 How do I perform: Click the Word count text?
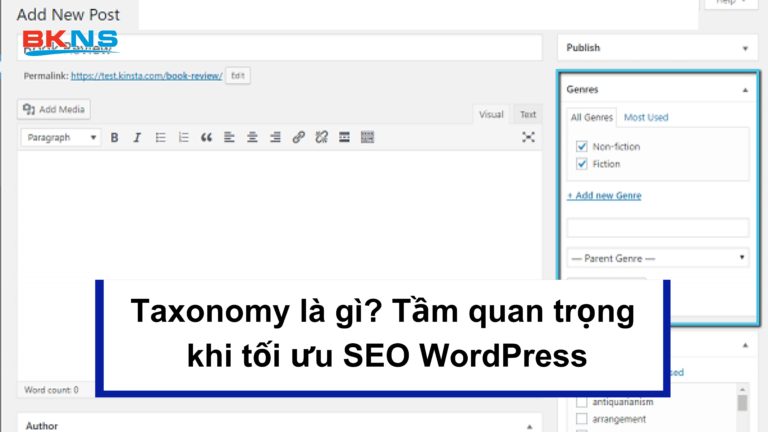click(51, 390)
